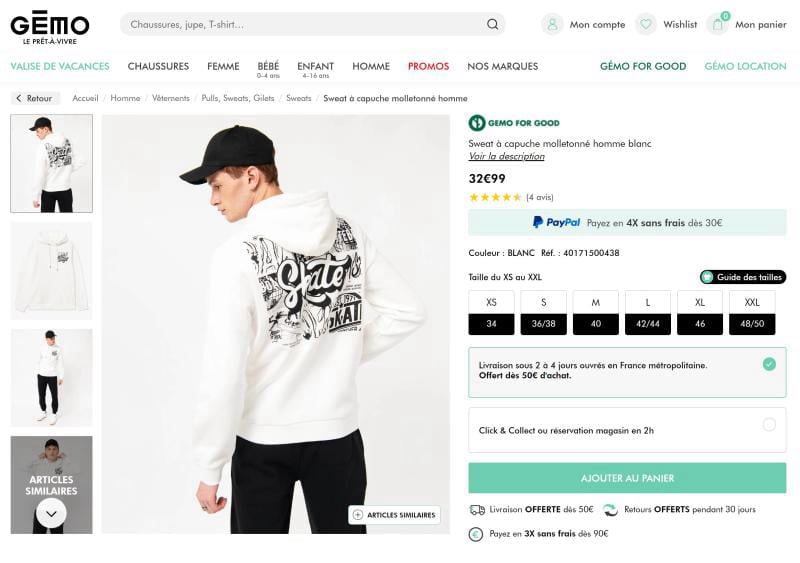
Task: Open the CHAUSSURES menu item
Action: tap(158, 66)
